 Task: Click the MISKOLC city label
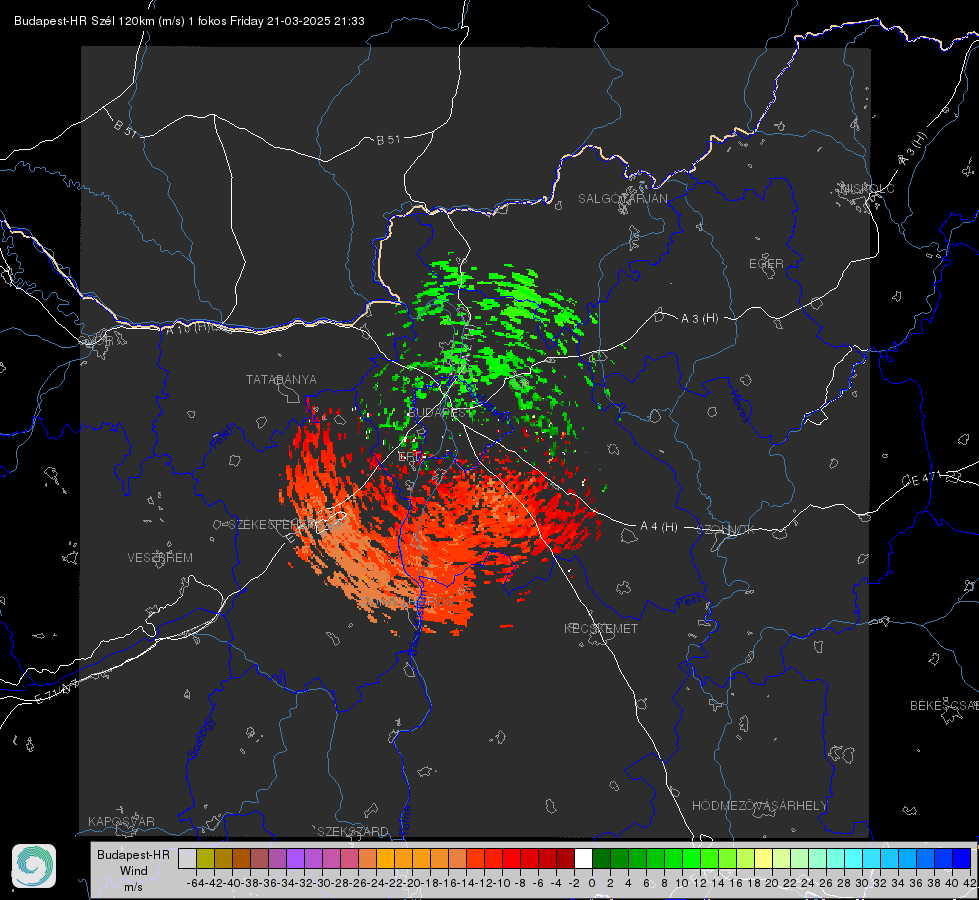(867, 188)
